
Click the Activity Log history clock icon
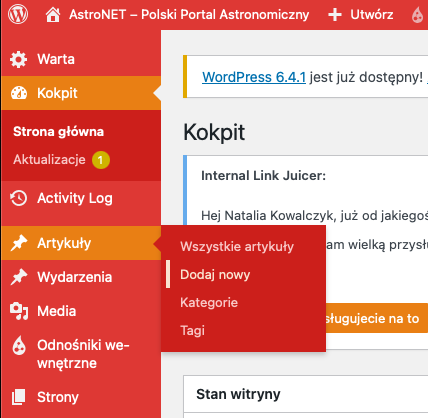pos(19,198)
